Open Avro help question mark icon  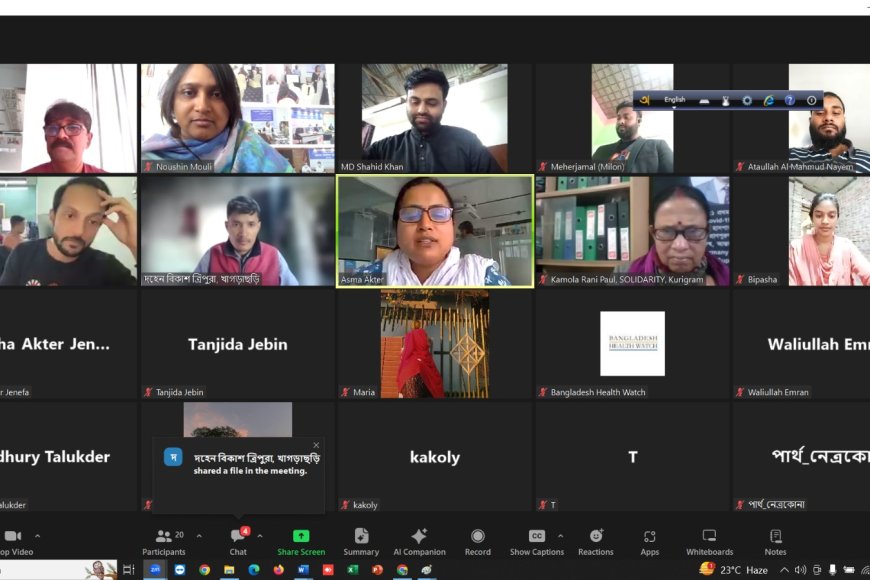pos(790,100)
